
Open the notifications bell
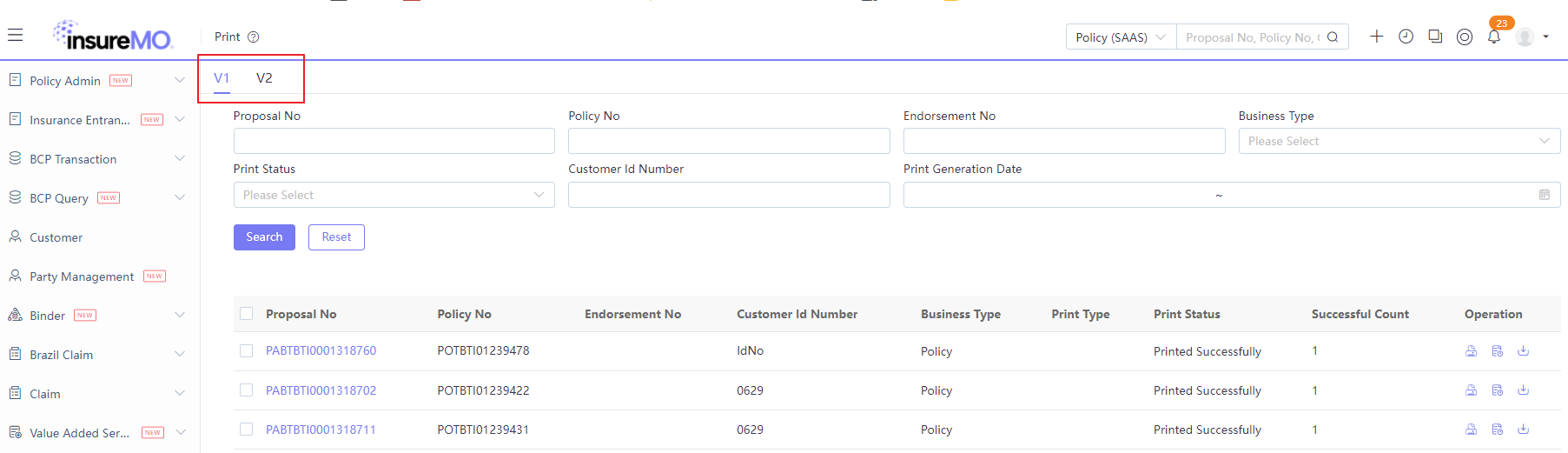pos(1494,37)
